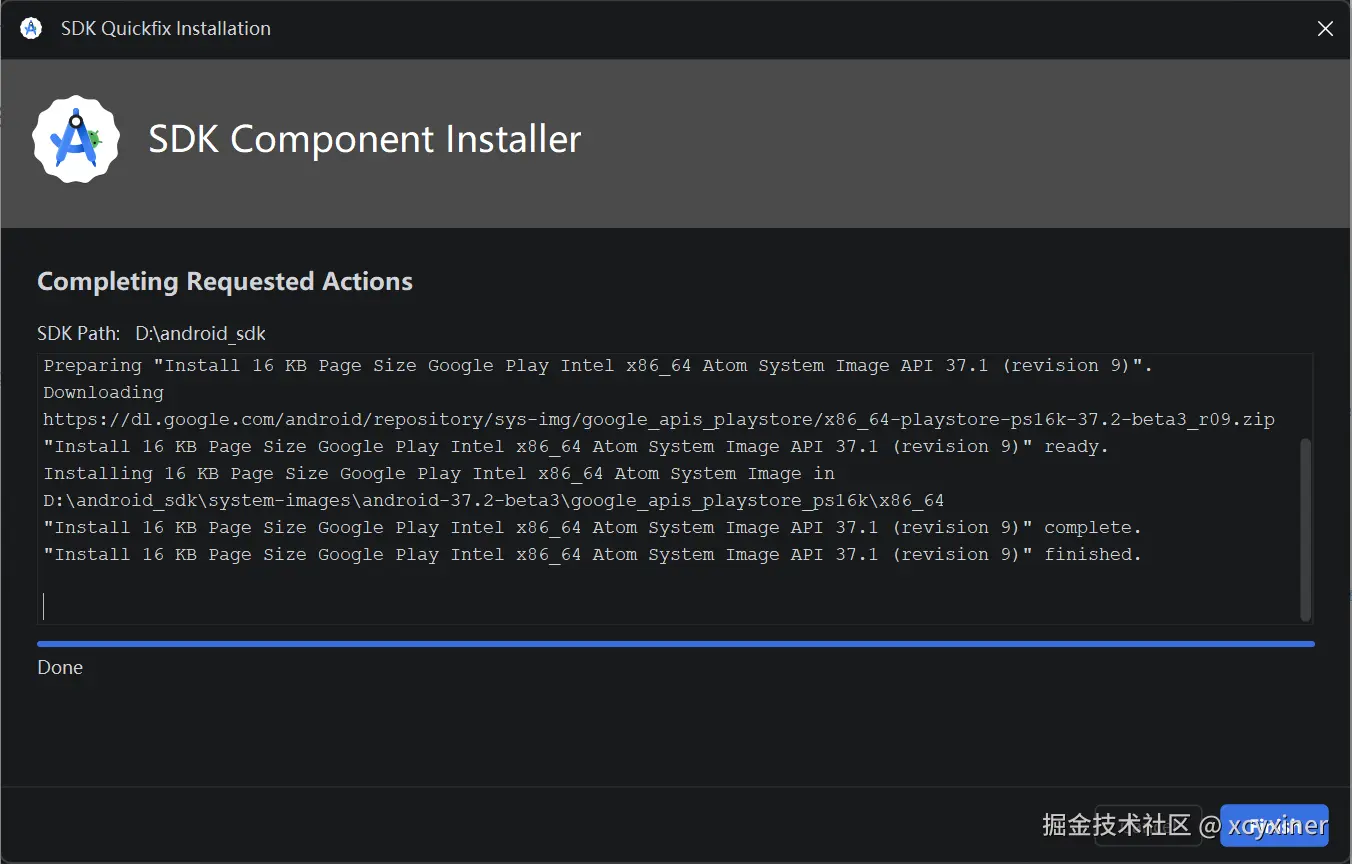Click the blue Finish button
Screen dimensions: 1352x864
(x=1274, y=826)
